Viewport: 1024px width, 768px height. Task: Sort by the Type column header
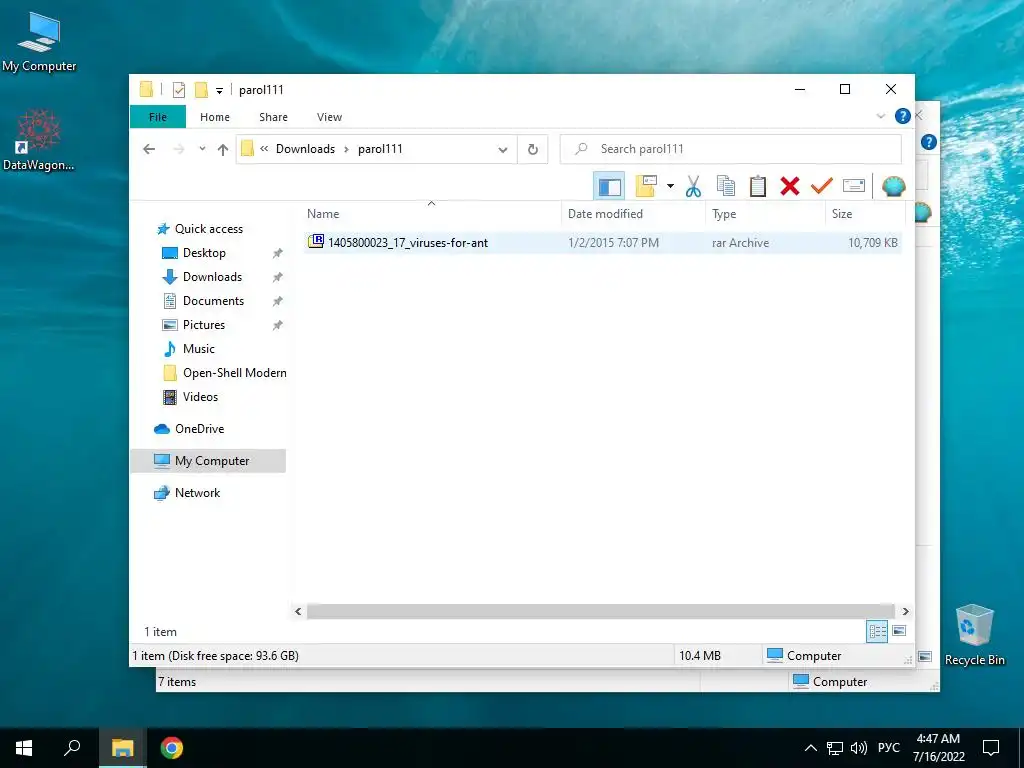pyautogui.click(x=765, y=214)
